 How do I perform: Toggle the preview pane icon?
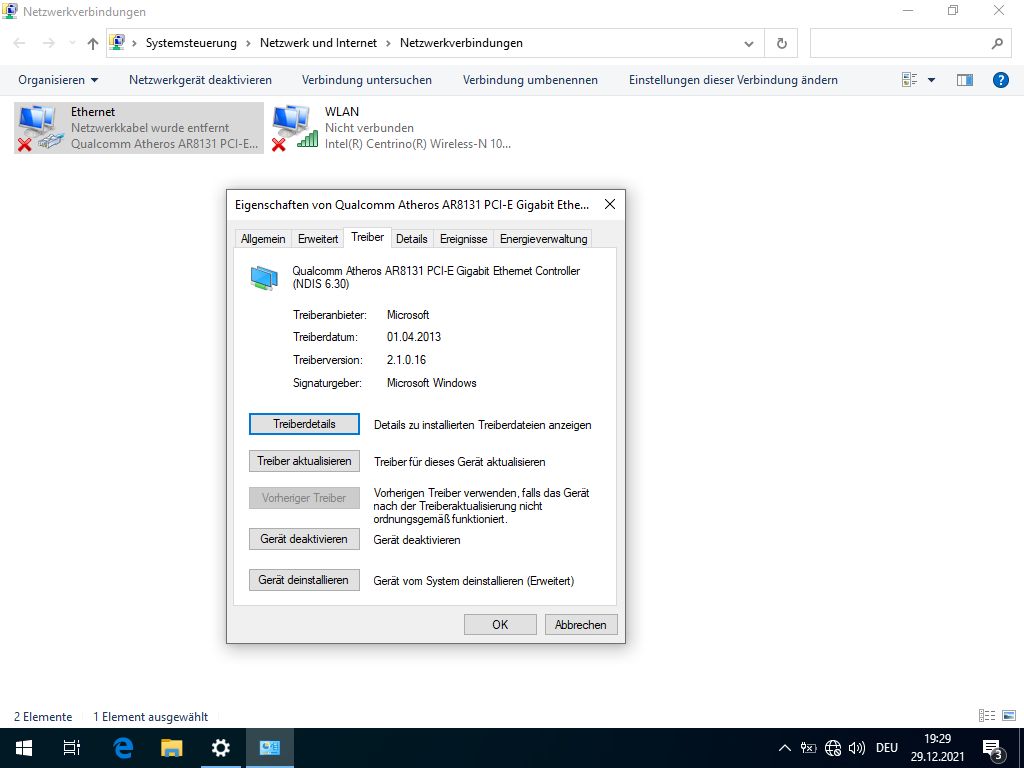tap(965, 80)
